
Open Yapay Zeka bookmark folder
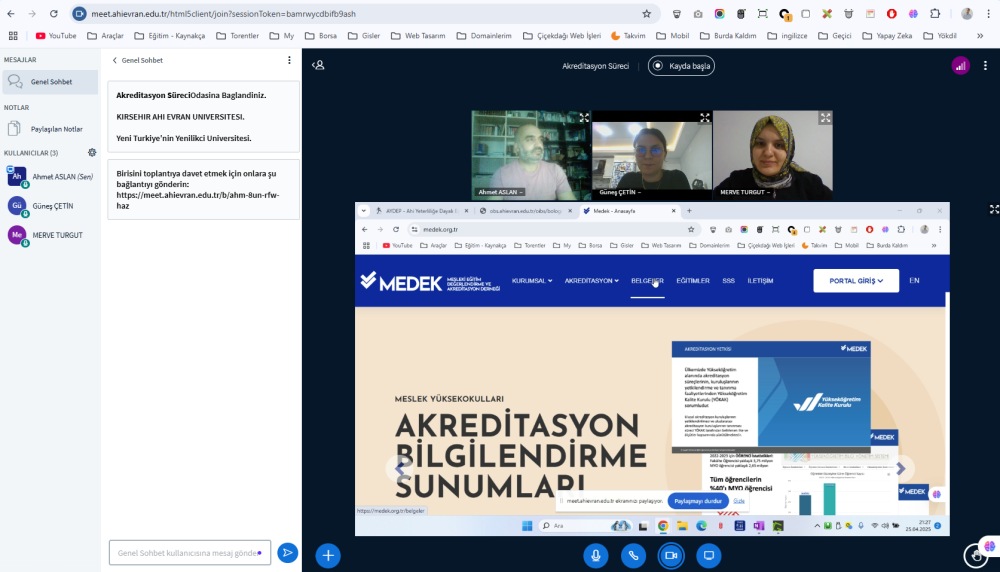(x=887, y=36)
